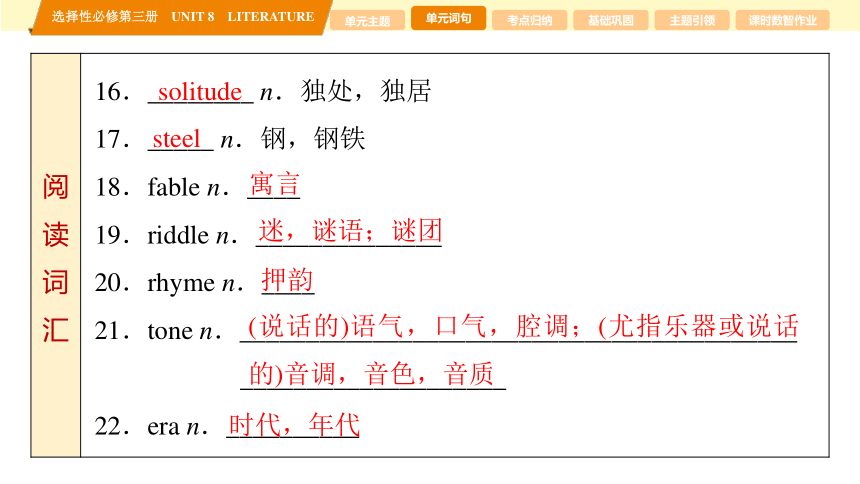Select the answer 寓言

pos(274,184)
